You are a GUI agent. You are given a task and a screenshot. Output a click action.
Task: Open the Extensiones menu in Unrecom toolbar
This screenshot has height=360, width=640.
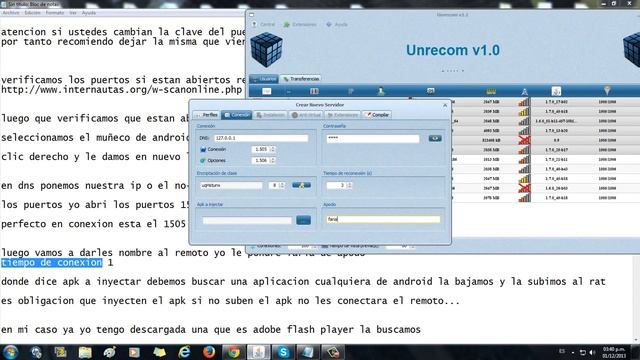[x=300, y=24]
